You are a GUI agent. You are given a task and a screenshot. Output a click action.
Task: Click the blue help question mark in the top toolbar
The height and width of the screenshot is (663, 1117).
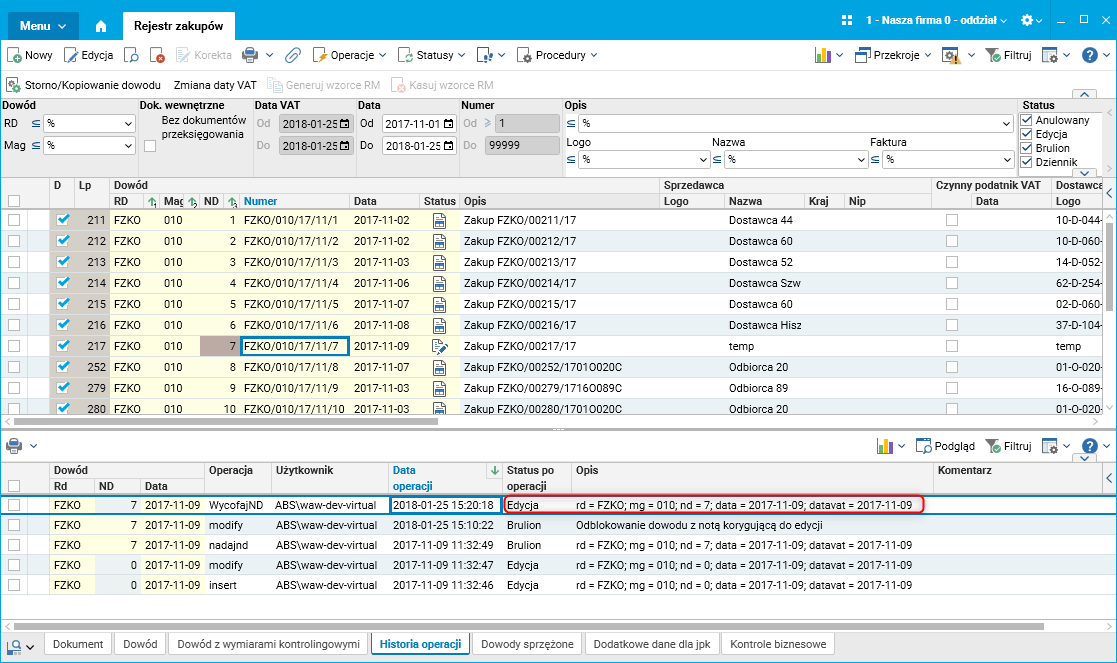click(1090, 56)
